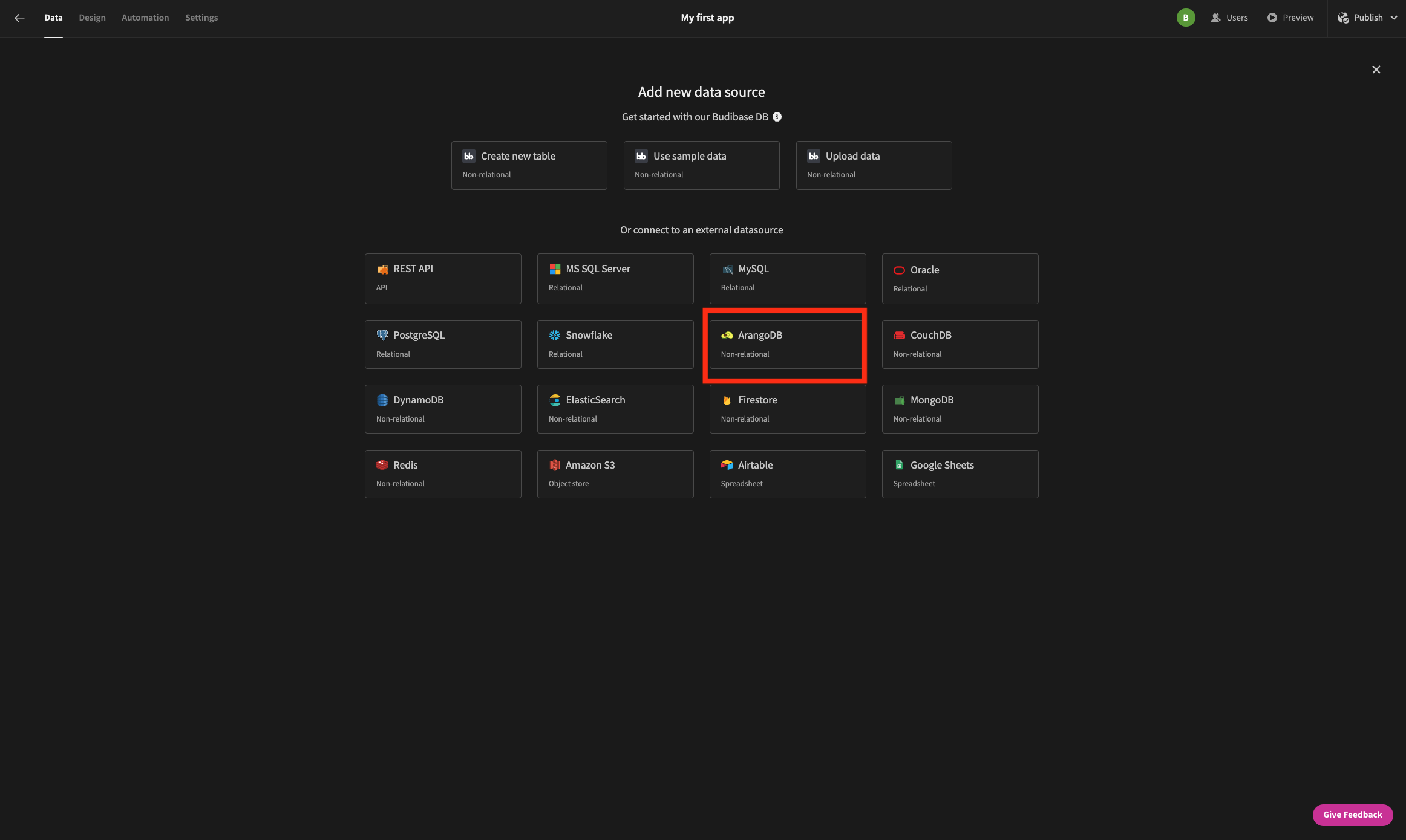Click the Amazon S3 icon
The image size is (1406, 840).
555,465
